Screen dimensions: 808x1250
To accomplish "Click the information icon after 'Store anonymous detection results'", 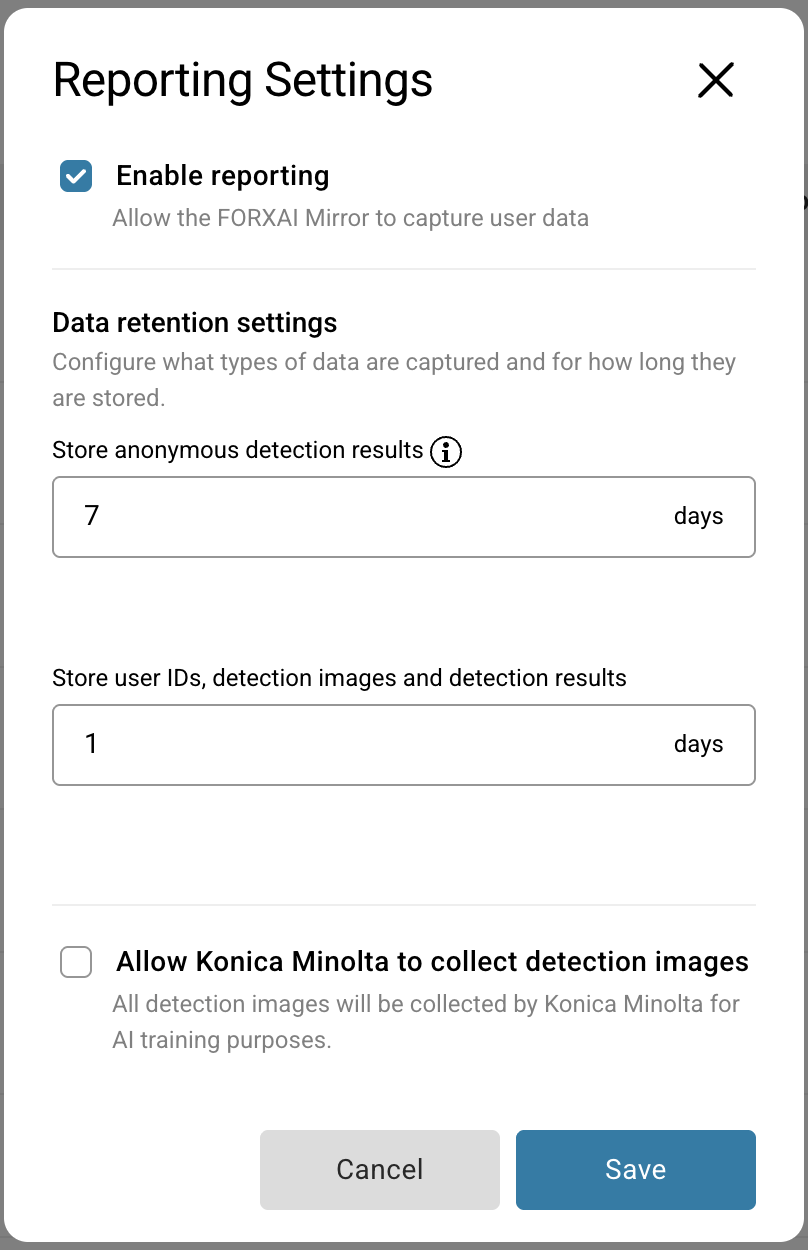I will click(446, 451).
